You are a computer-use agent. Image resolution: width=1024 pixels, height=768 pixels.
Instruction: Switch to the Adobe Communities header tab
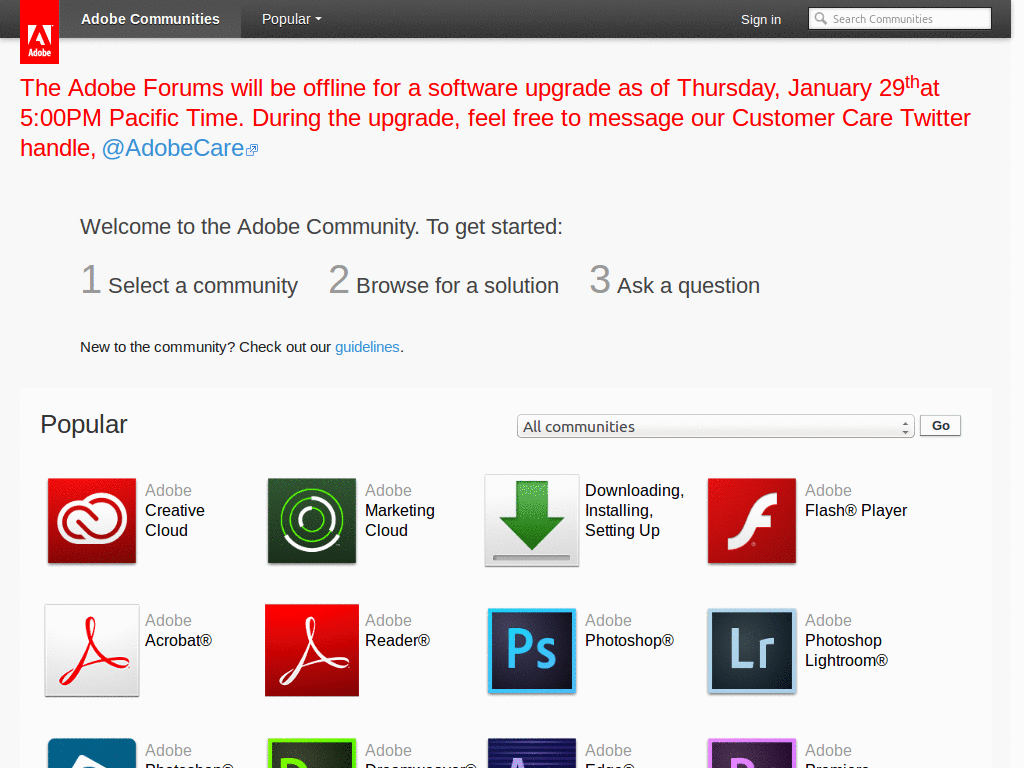click(x=149, y=18)
